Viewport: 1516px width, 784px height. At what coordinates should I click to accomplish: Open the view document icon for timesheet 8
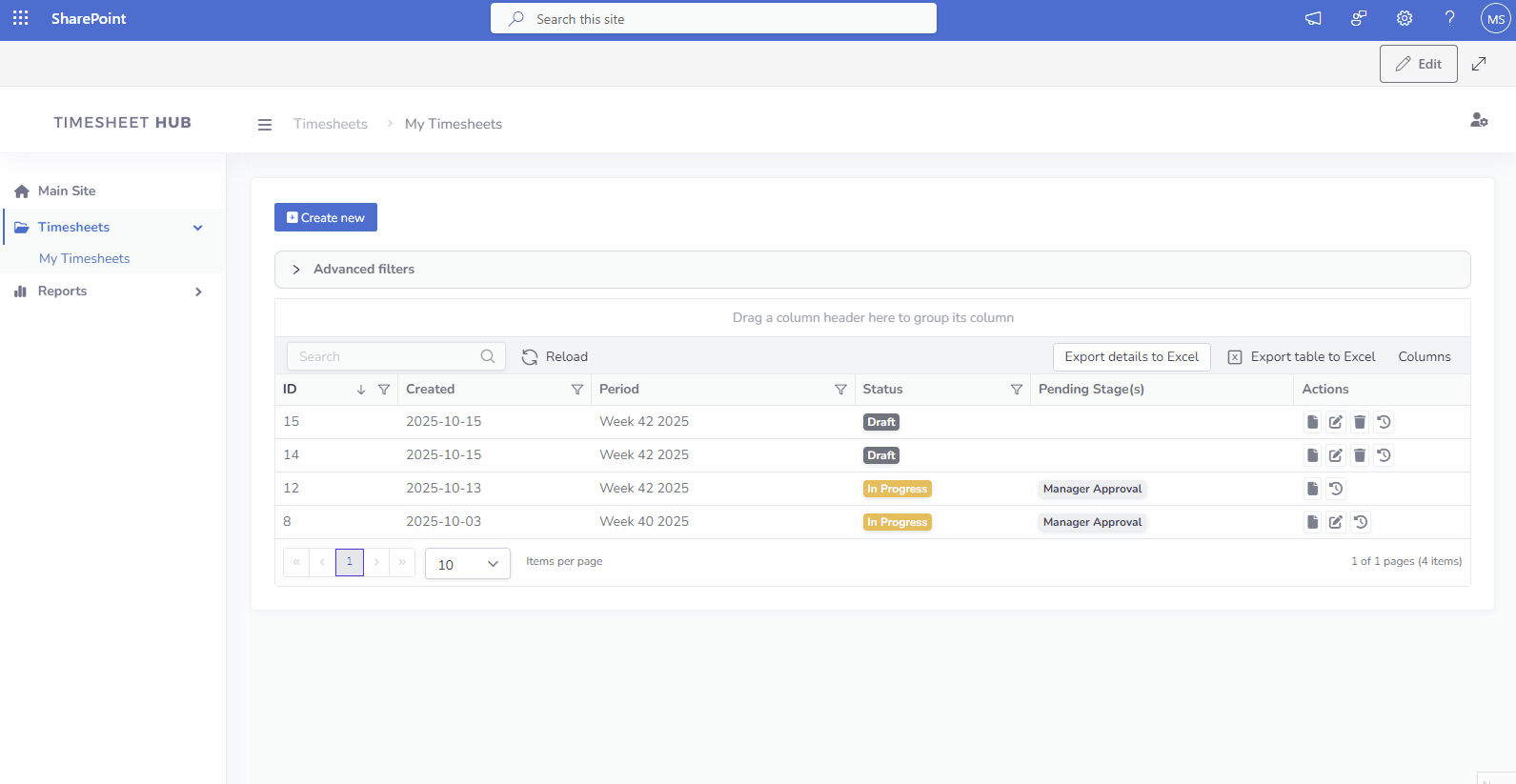tap(1312, 522)
